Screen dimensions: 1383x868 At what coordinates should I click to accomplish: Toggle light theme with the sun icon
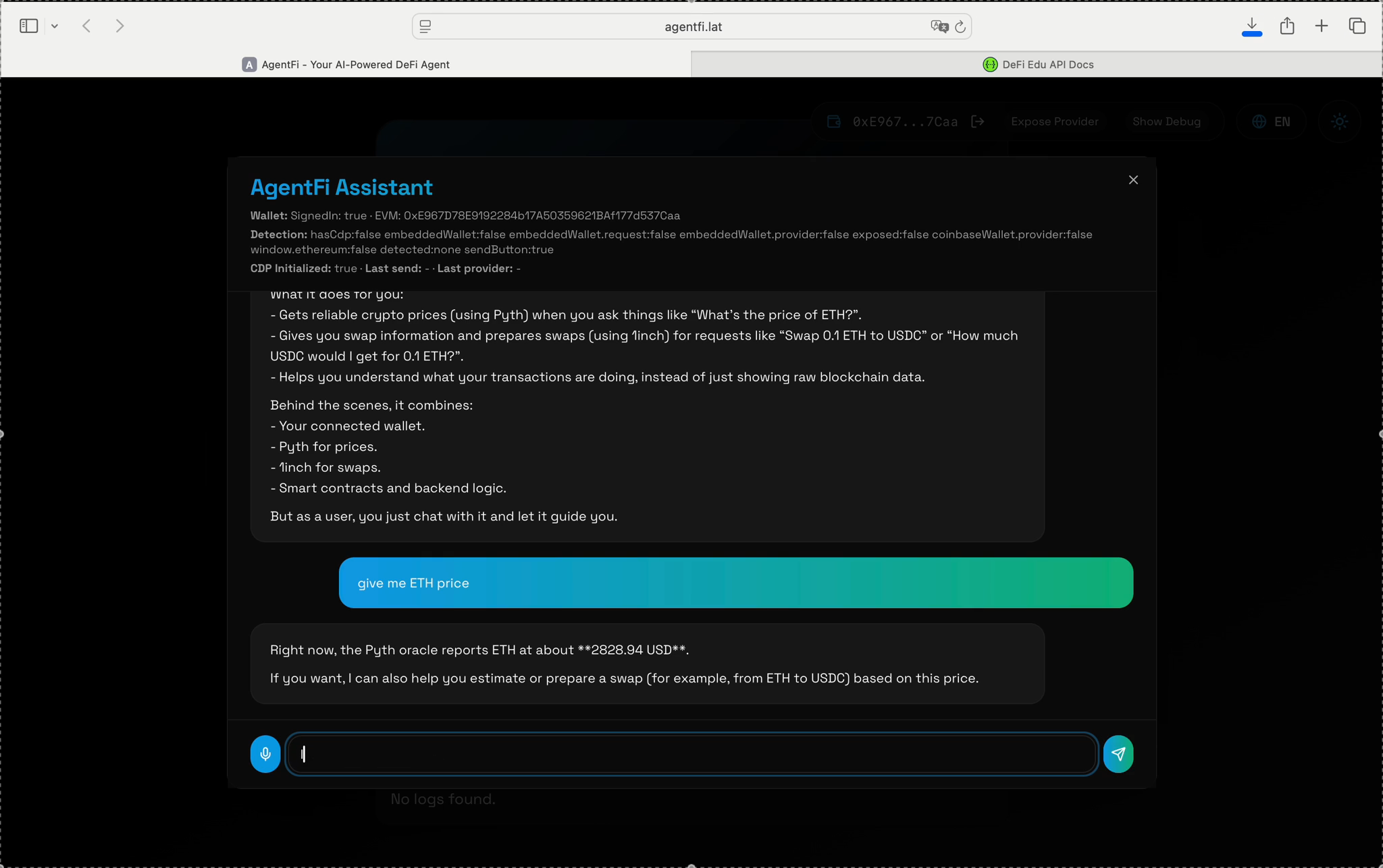[x=1339, y=121]
